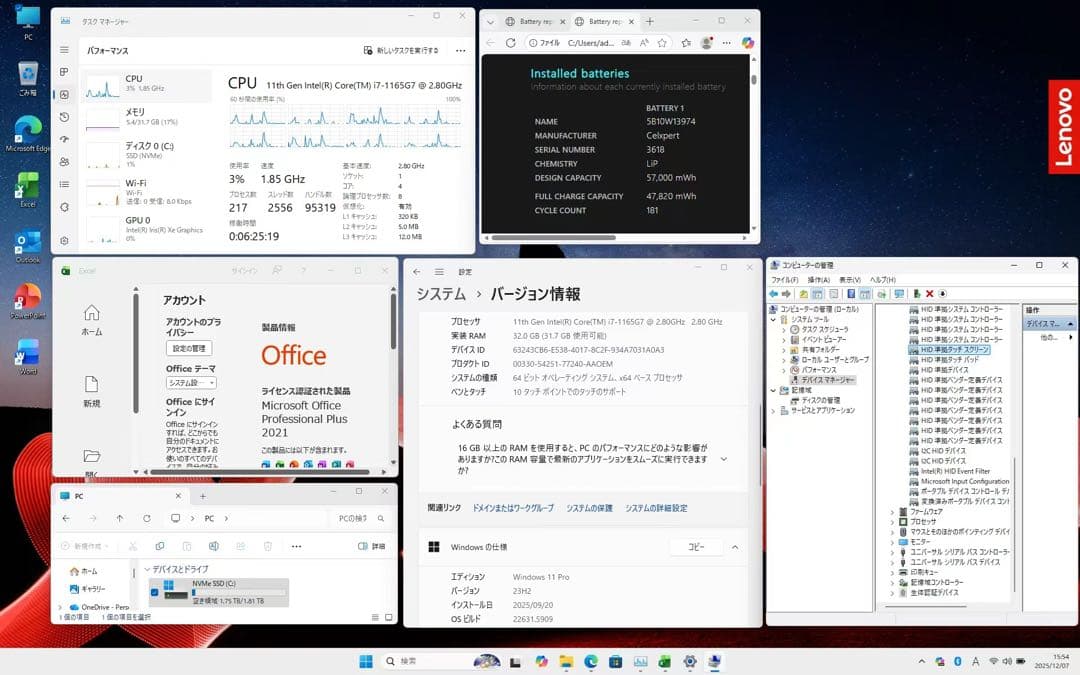Collapse the Windows の仕様 section in Settings
The width and height of the screenshot is (1080, 675).
(735, 546)
